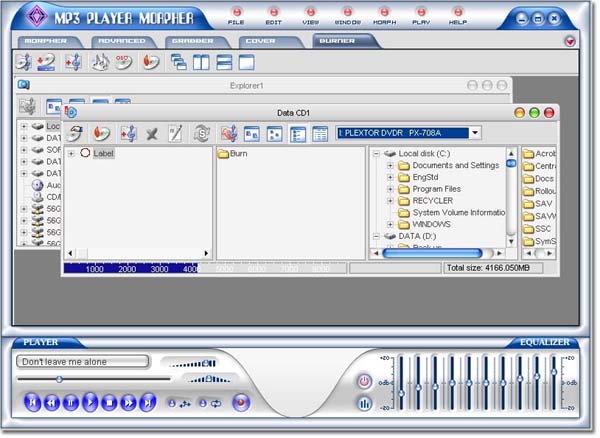Image resolution: width=600 pixels, height=438 pixels.
Task: Expand the Program Files folder
Action: (x=390, y=189)
